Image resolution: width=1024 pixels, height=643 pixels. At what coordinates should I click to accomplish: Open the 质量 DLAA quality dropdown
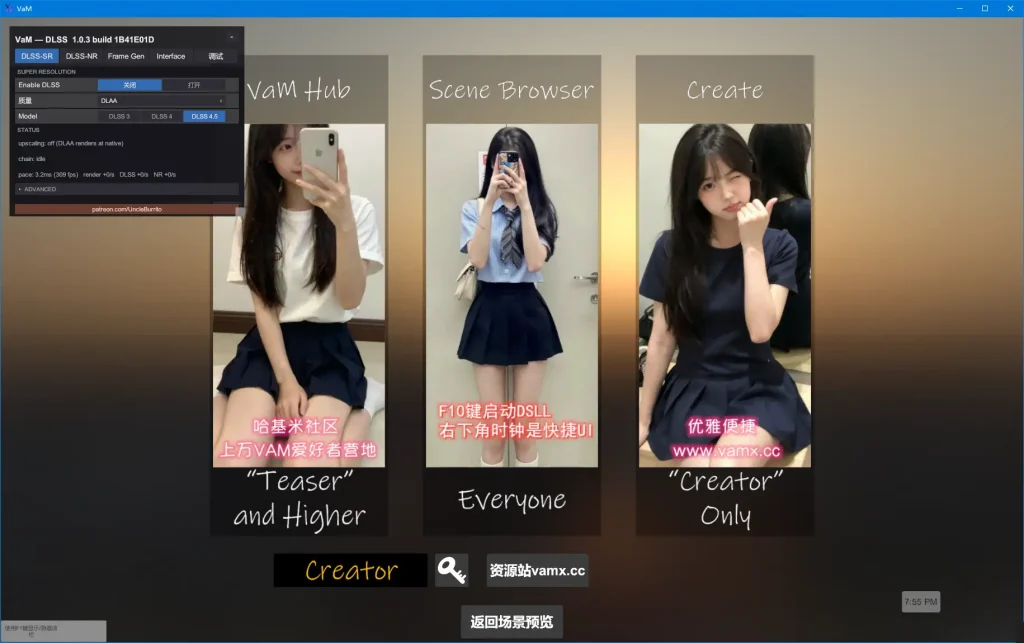161,101
